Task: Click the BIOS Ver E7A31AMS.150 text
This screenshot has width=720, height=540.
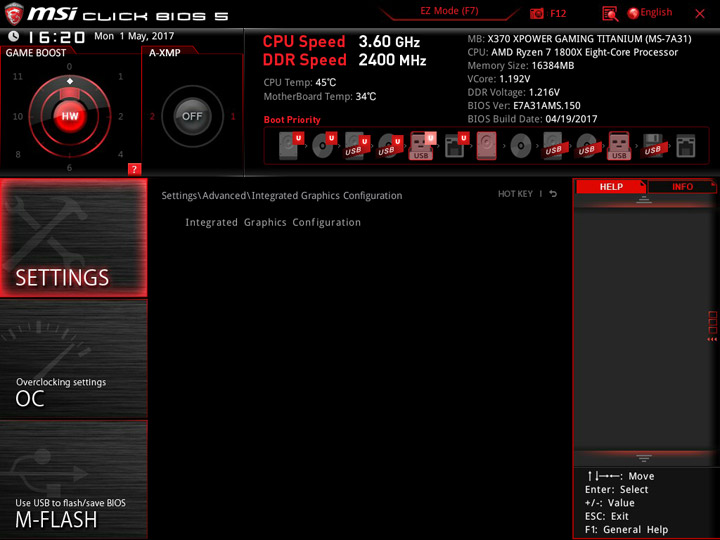Action: (524, 106)
